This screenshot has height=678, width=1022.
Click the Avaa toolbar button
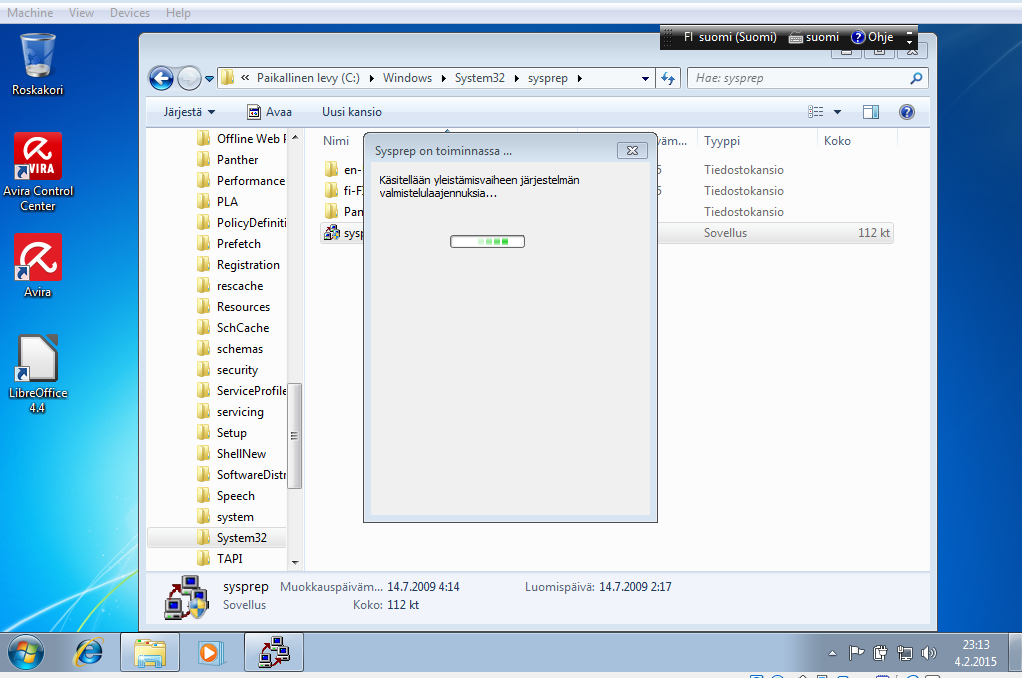pos(269,112)
